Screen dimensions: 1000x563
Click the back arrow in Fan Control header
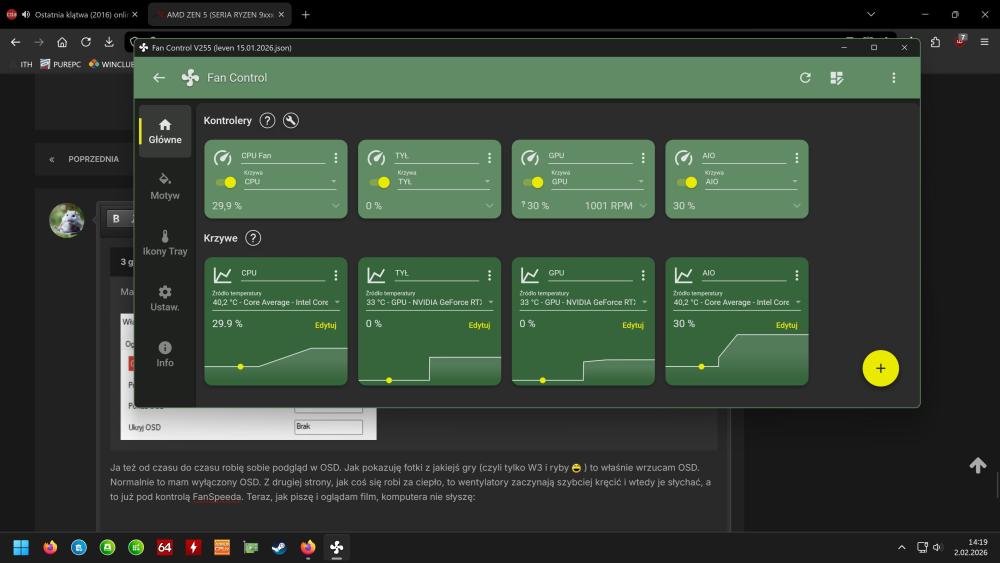159,78
